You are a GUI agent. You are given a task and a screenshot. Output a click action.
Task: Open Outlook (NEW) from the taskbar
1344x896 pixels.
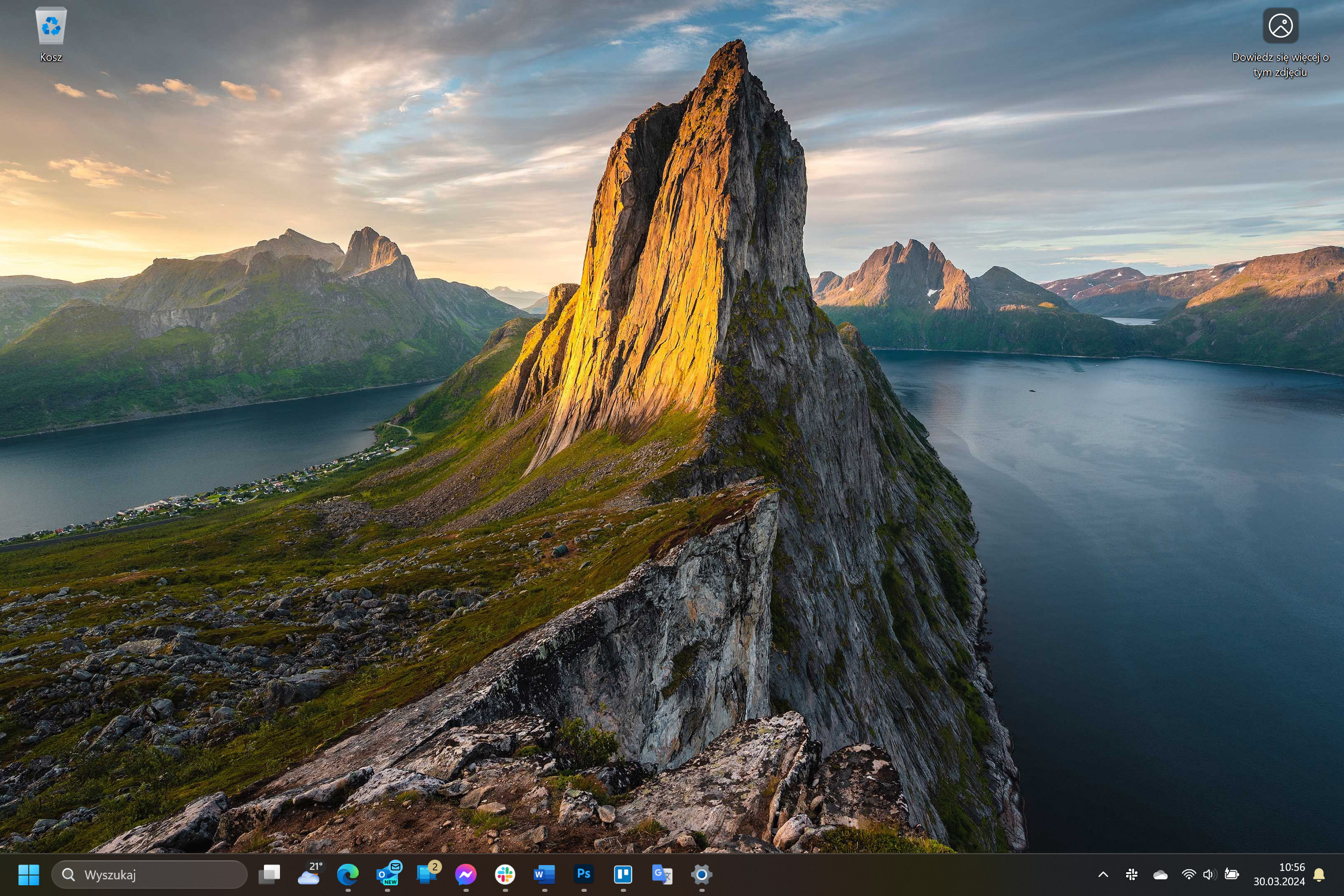[x=388, y=873]
